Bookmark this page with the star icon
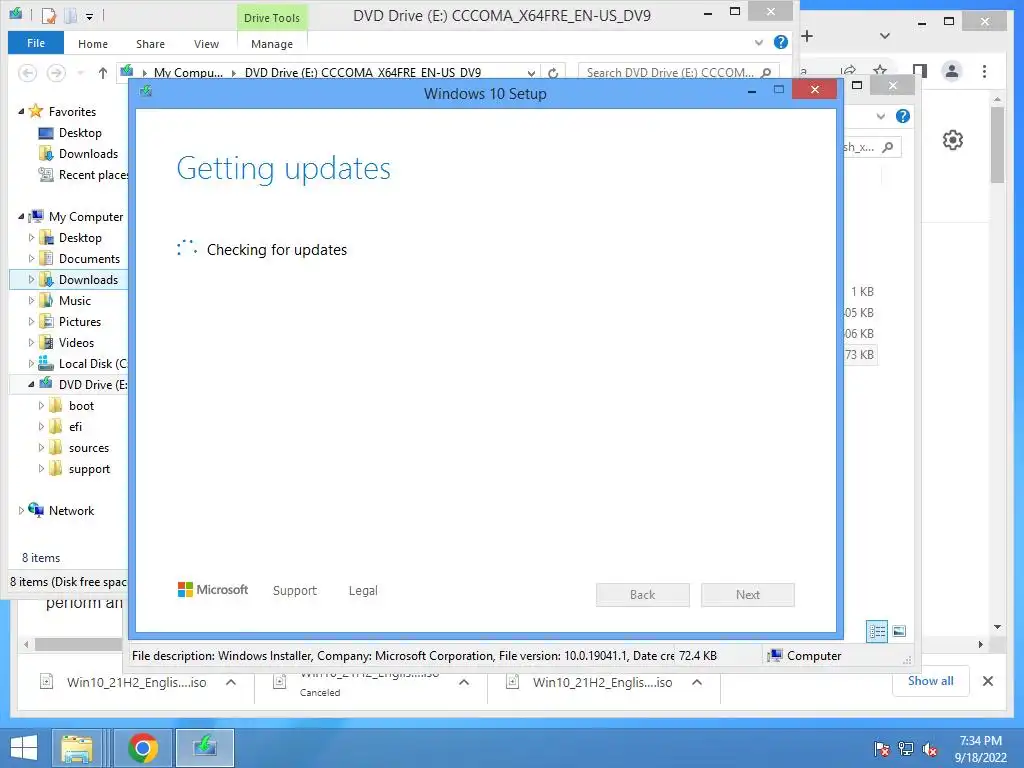This screenshot has height=768, width=1024. point(880,69)
